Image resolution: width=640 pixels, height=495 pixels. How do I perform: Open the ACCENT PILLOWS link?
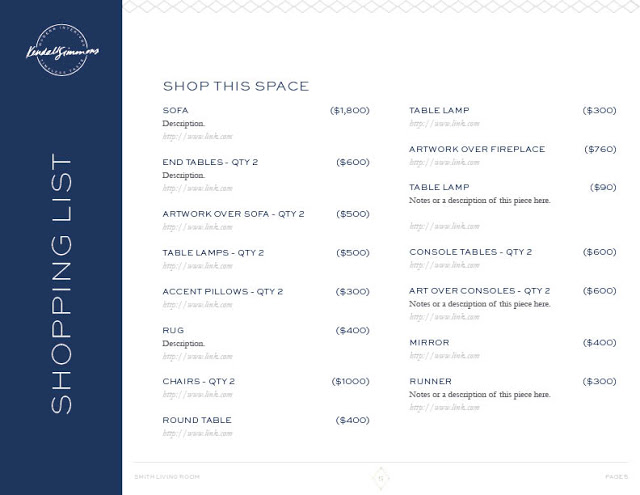click(197, 305)
